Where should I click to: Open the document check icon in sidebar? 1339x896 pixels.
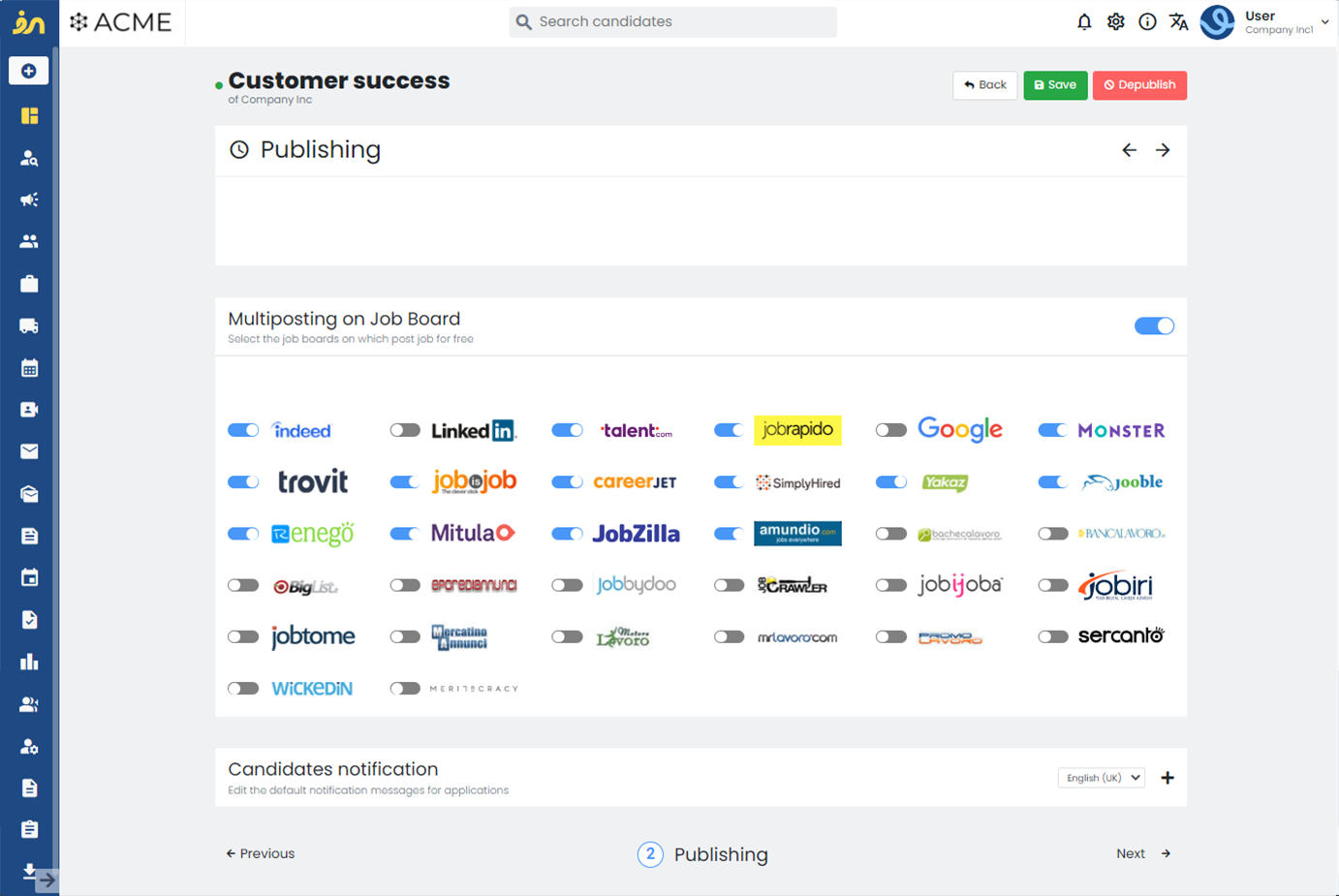click(x=29, y=620)
